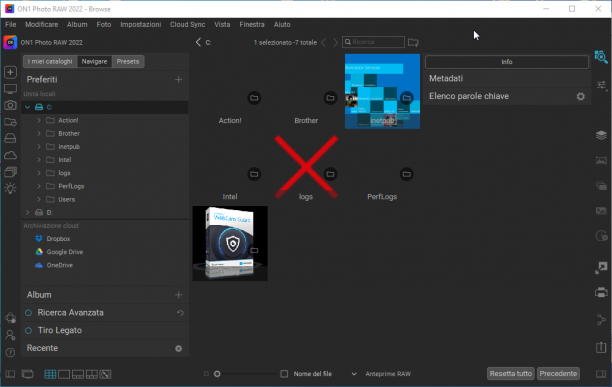The image size is (612, 387).
Task: Expand the D: drive tree node
Action: (27, 212)
